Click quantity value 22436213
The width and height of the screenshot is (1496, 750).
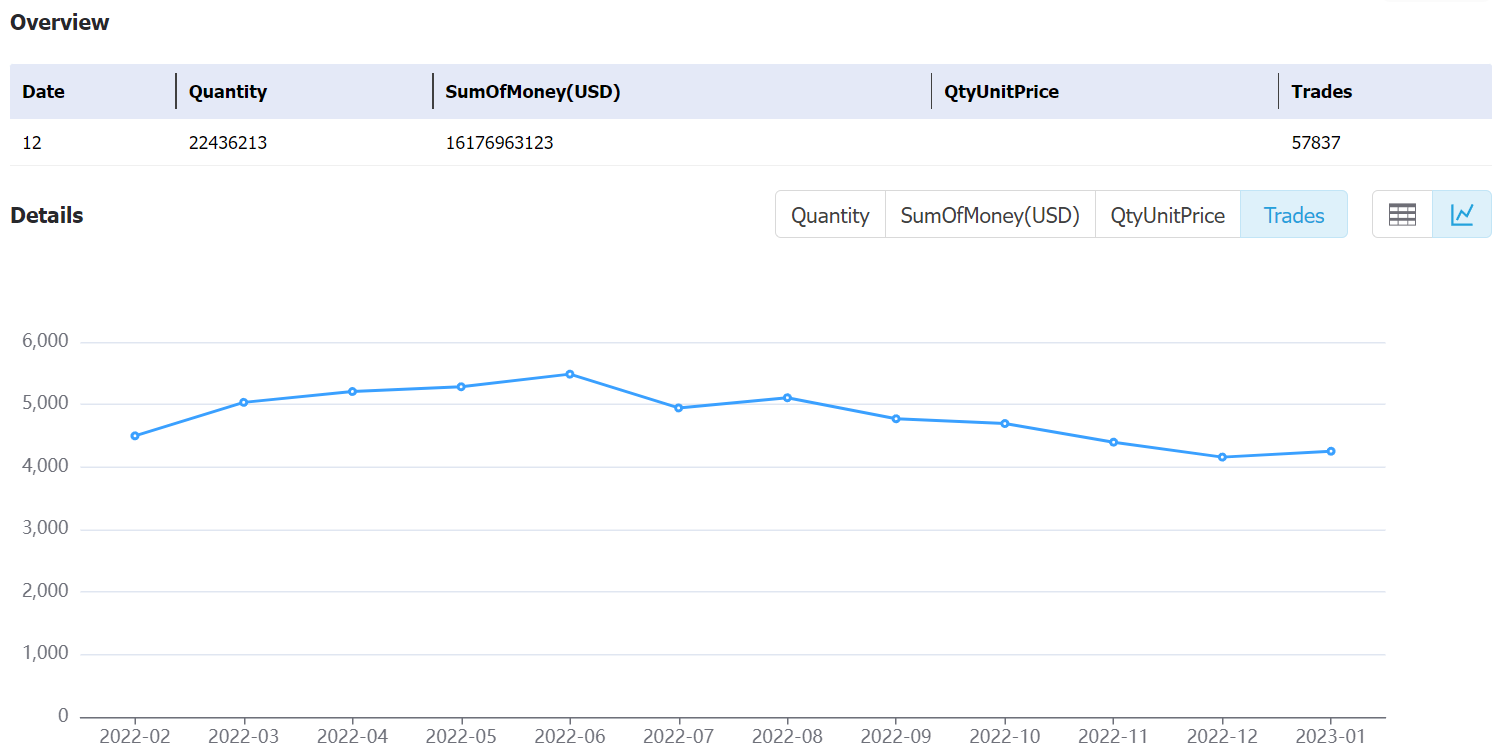(x=228, y=143)
